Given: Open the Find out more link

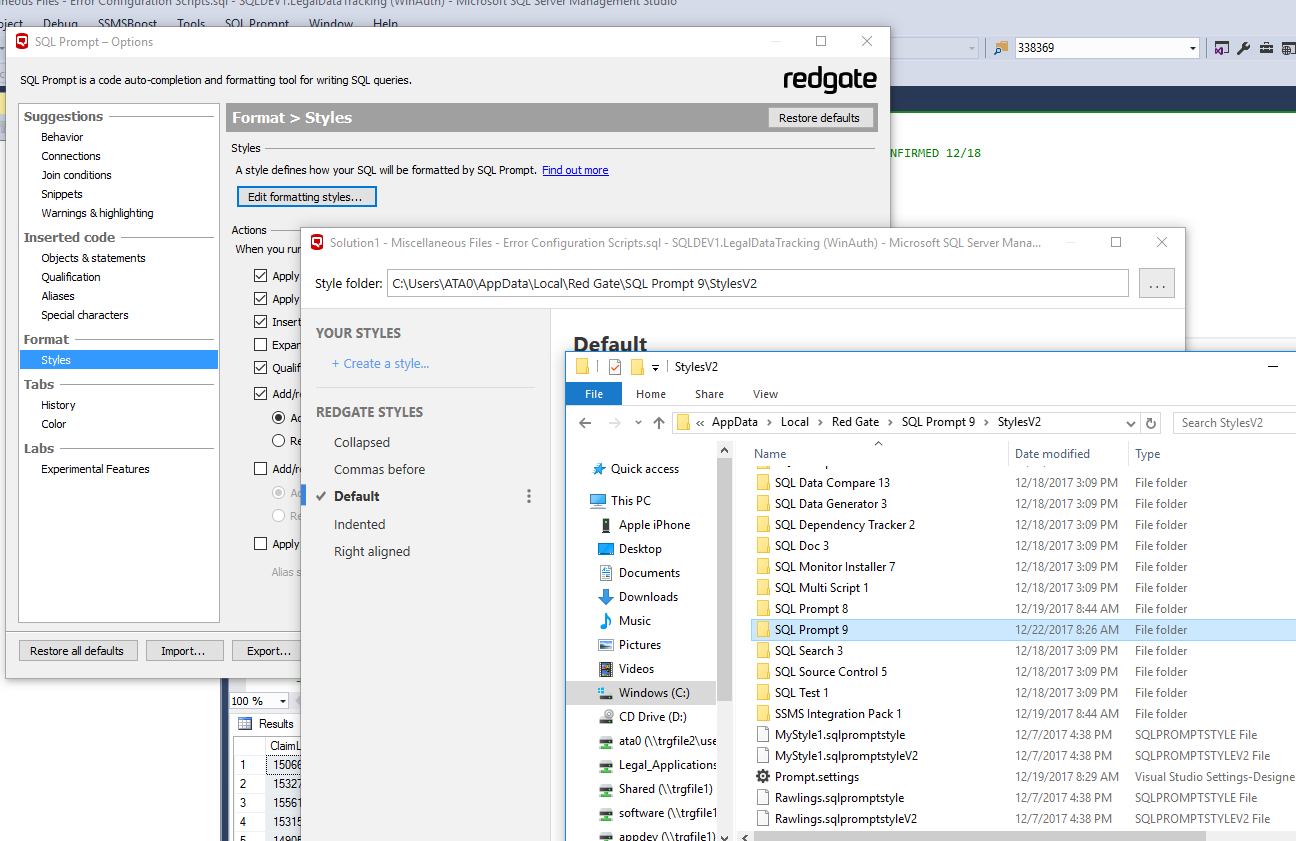Looking at the screenshot, I should pyautogui.click(x=575, y=170).
